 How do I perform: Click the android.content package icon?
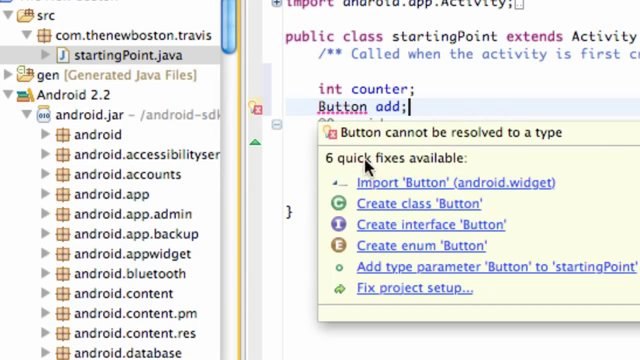(x=63, y=293)
